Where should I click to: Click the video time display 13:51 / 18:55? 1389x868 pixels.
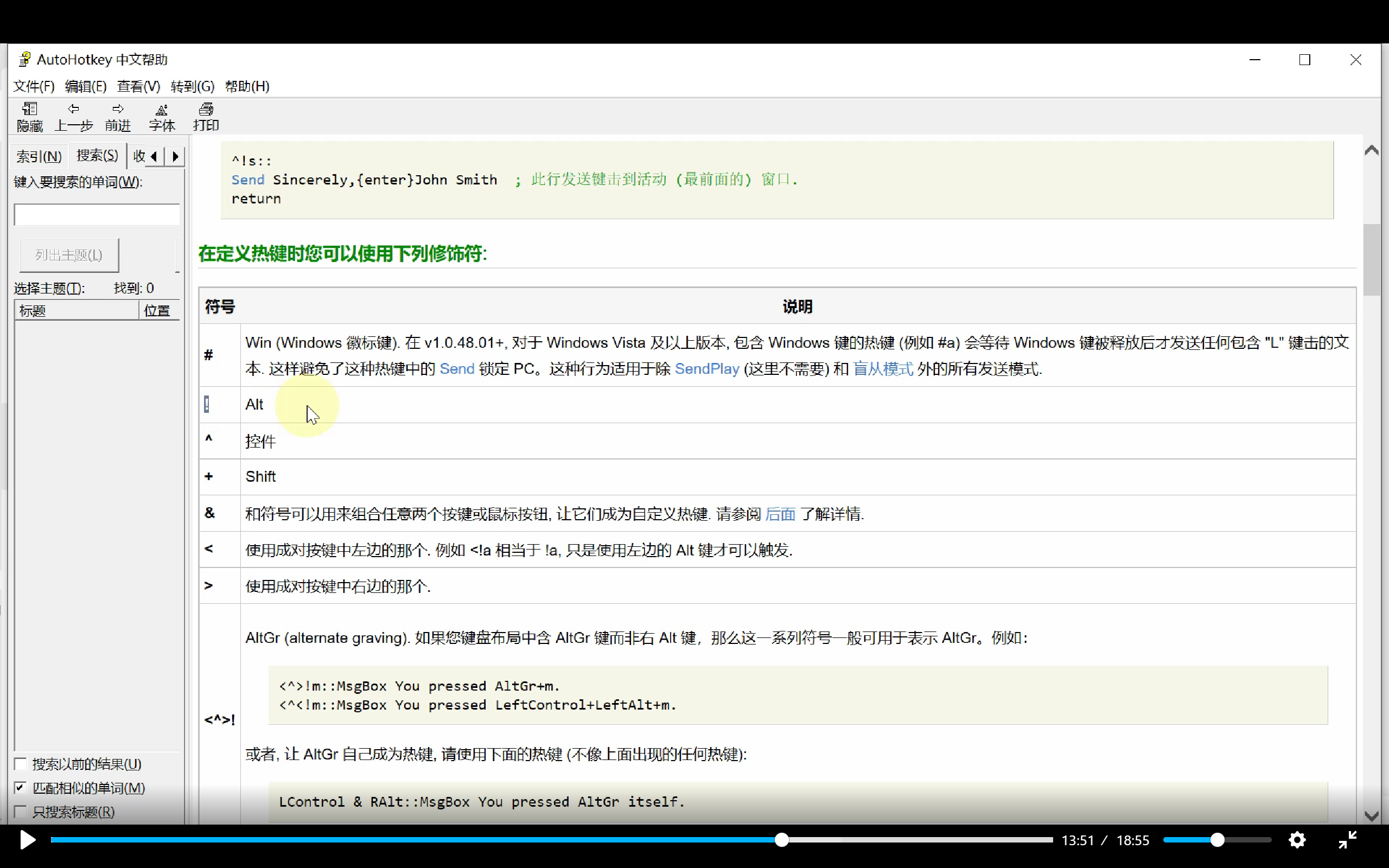coord(1105,840)
